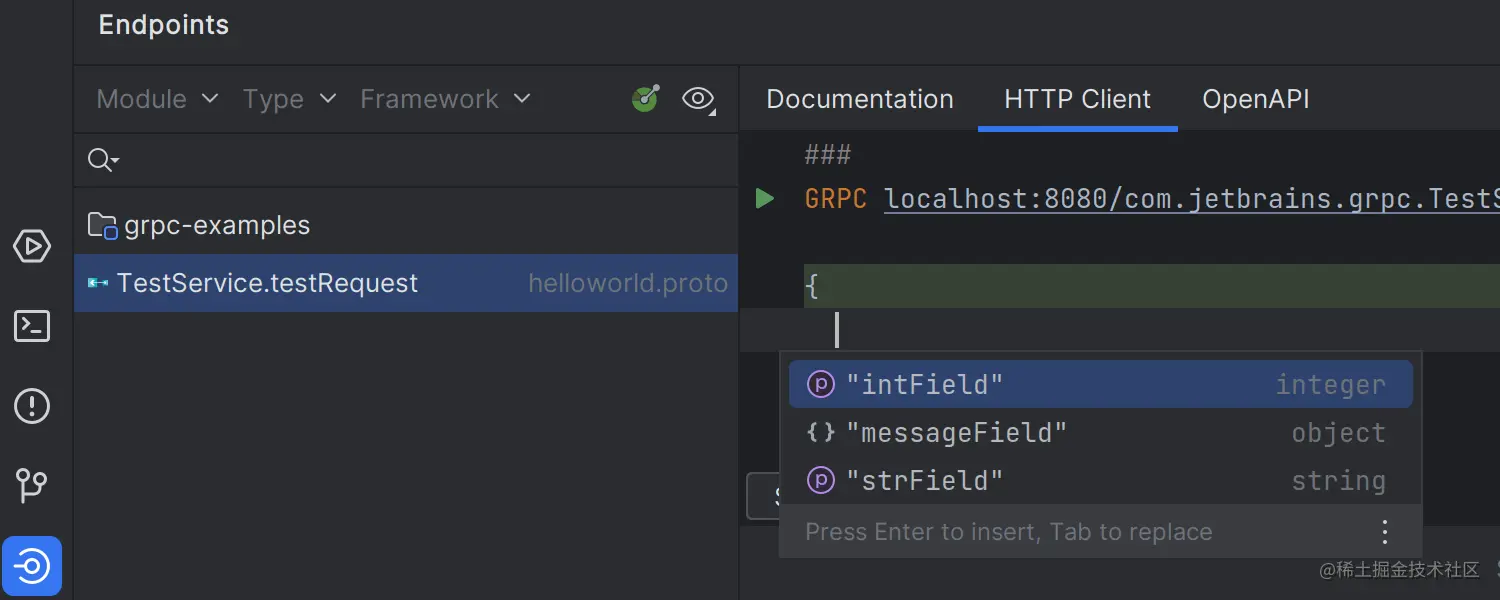This screenshot has width=1500, height=600.
Task: Select the Endpoints tool window icon
Action: coord(32,566)
